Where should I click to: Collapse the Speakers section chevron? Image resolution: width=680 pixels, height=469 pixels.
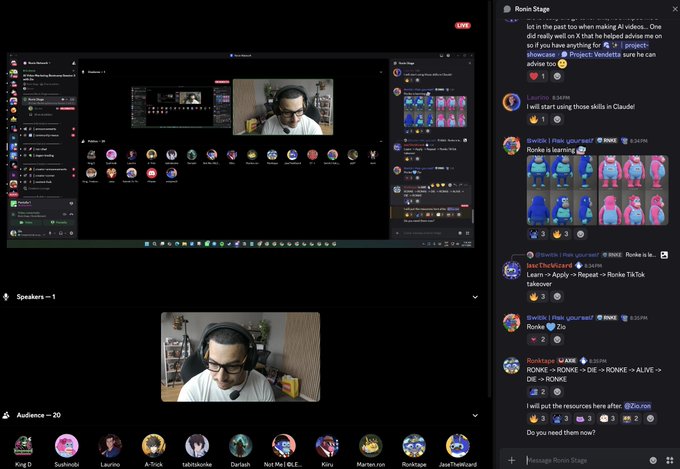475,297
